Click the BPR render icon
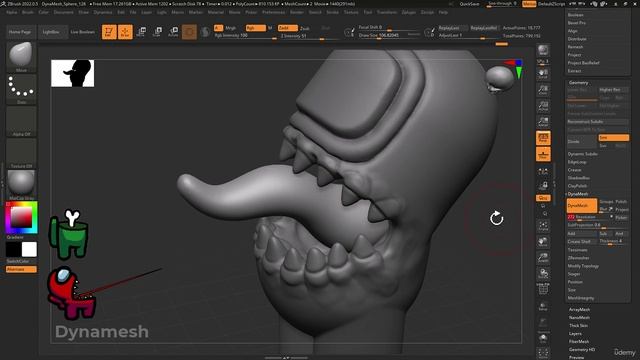 [543, 50]
